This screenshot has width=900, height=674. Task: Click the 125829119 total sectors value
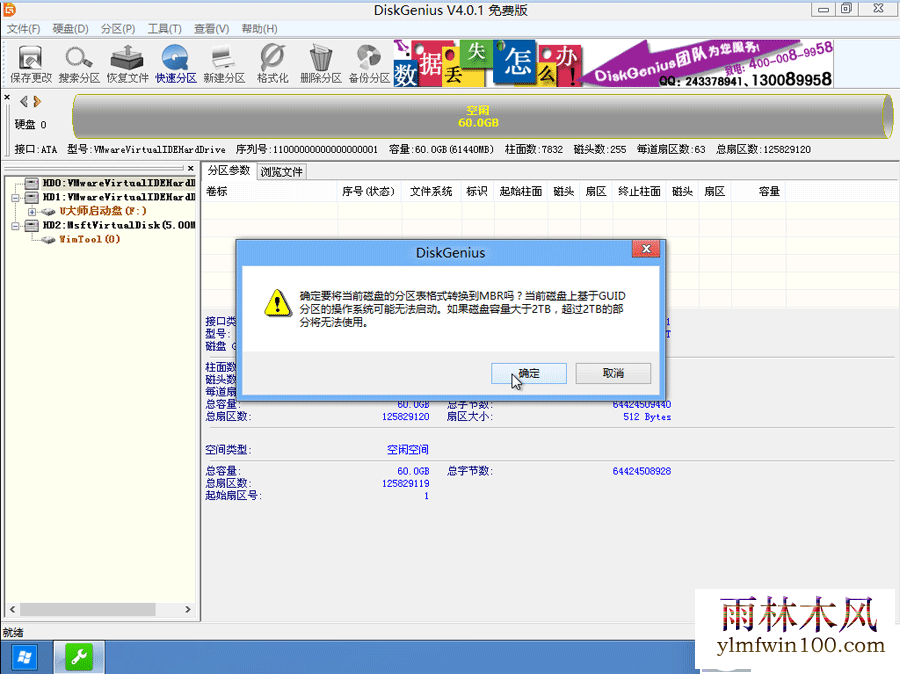(x=406, y=483)
